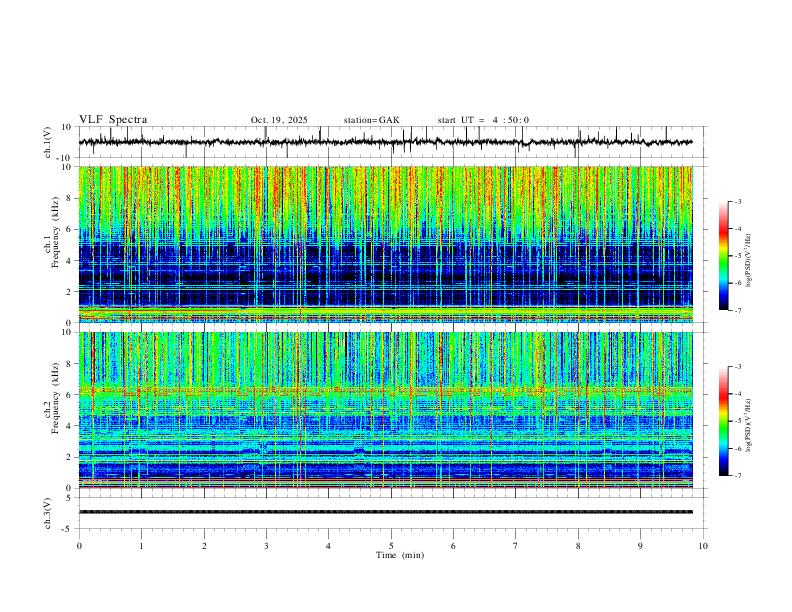Viewport: 792px width, 612px height.
Task: Click the "6" kHz tick on ch.2 spectrogram
Action: click(70, 395)
